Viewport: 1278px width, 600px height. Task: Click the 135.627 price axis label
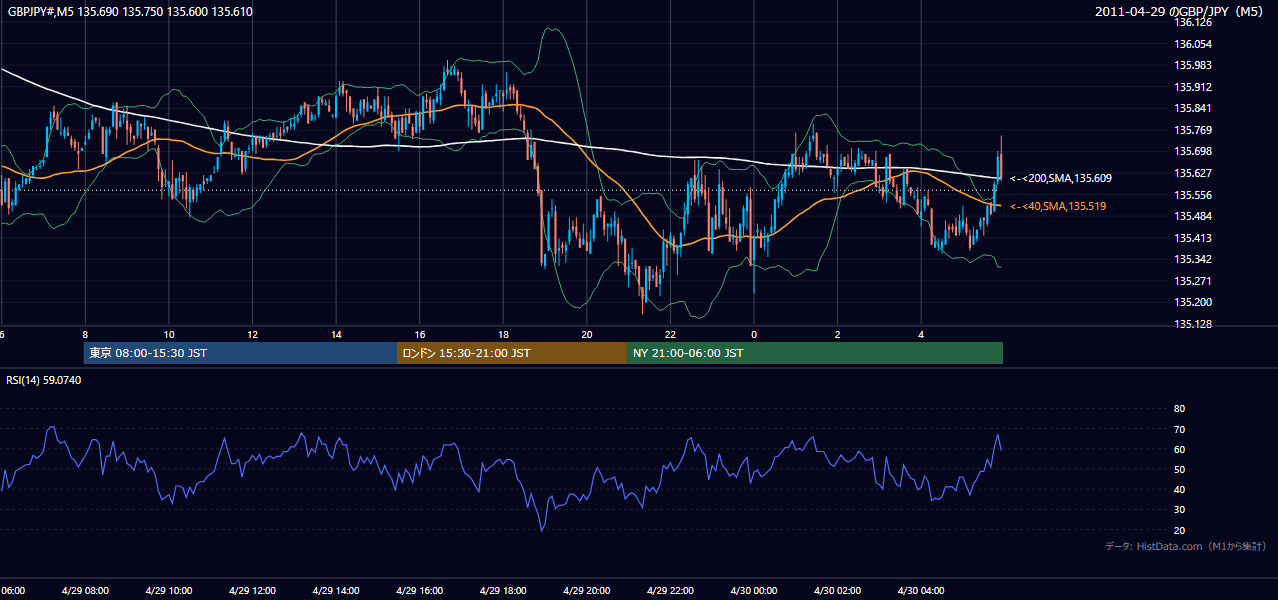pyautogui.click(x=1193, y=173)
